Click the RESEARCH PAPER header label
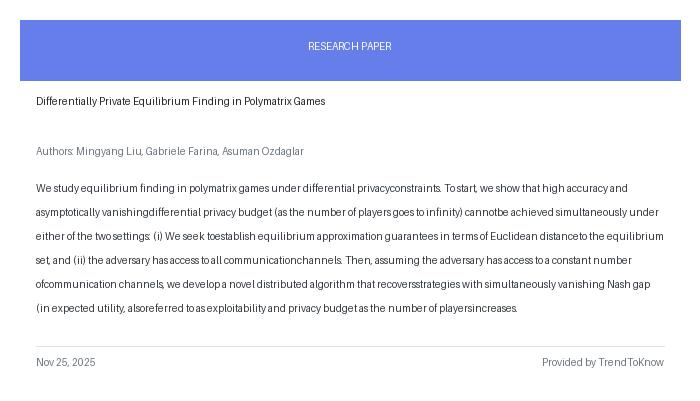700x401 pixels. click(350, 46)
